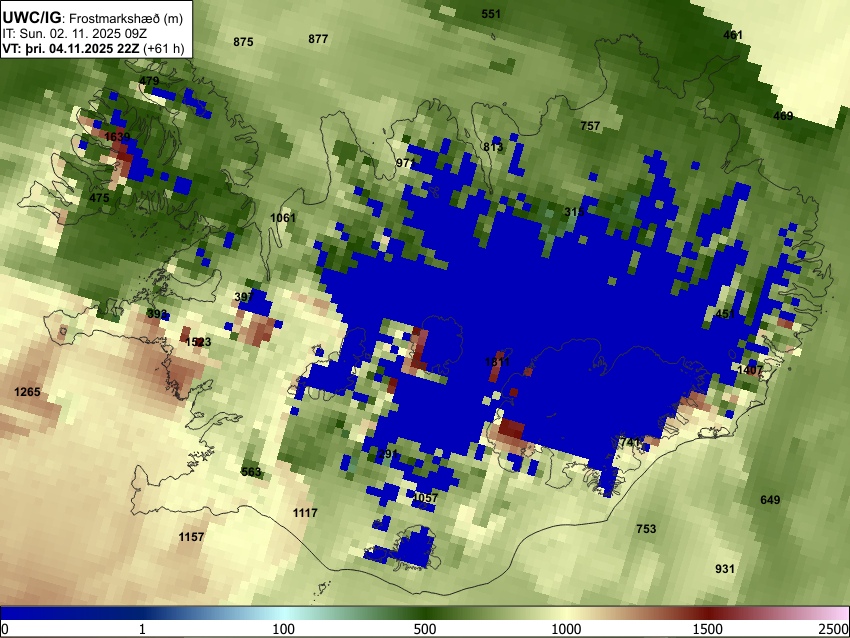
Task: Click the 551 value on the map
Action: 491,14
